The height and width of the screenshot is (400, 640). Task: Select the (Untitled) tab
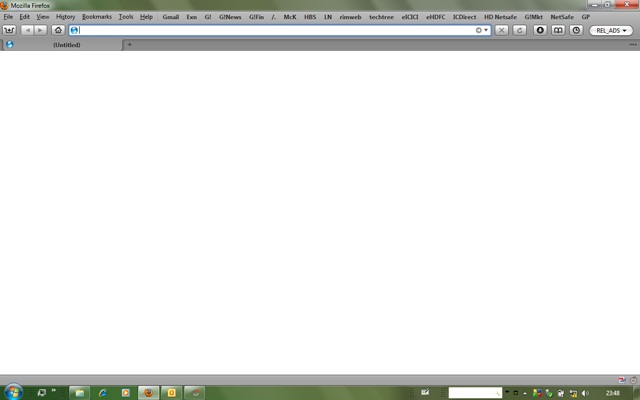[x=66, y=45]
